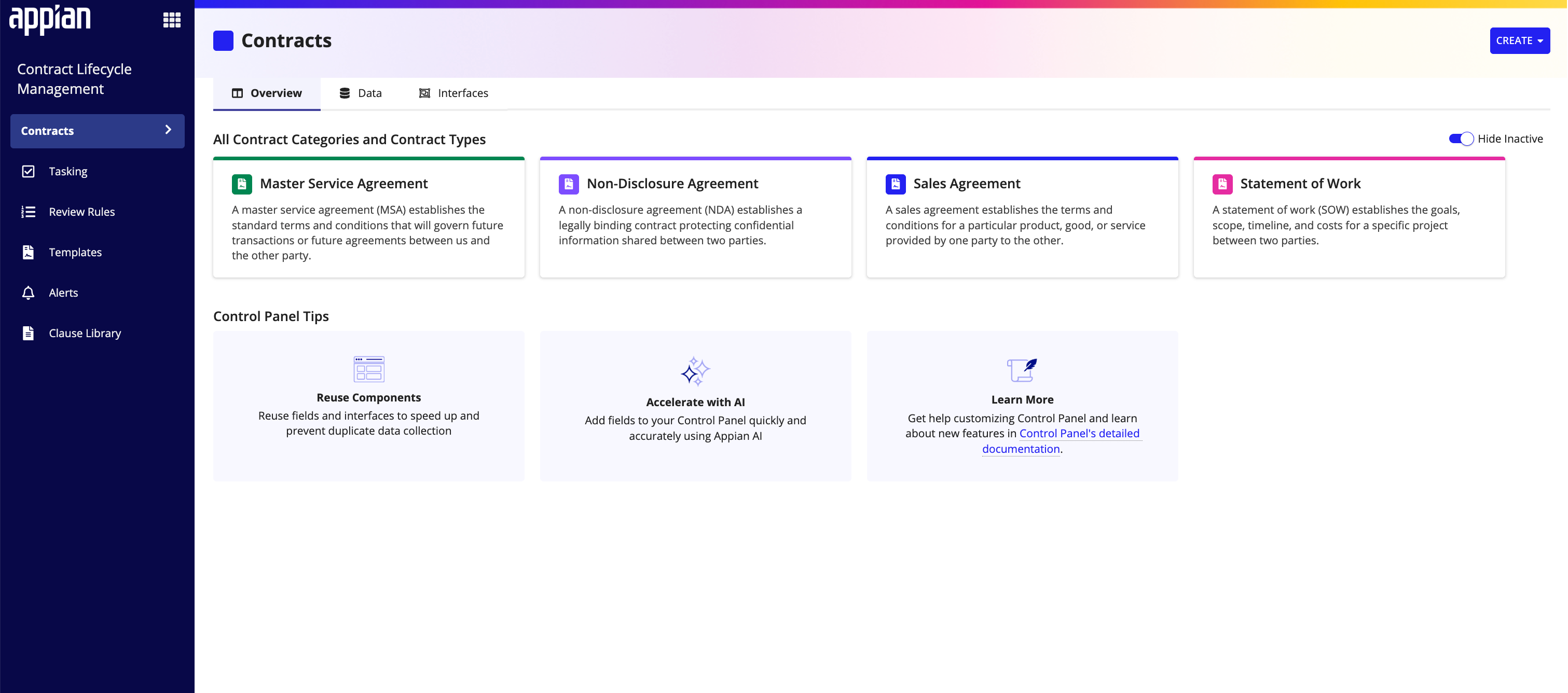This screenshot has height=693, width=1568.
Task: Click the Learn More heading
Action: pos(1022,400)
